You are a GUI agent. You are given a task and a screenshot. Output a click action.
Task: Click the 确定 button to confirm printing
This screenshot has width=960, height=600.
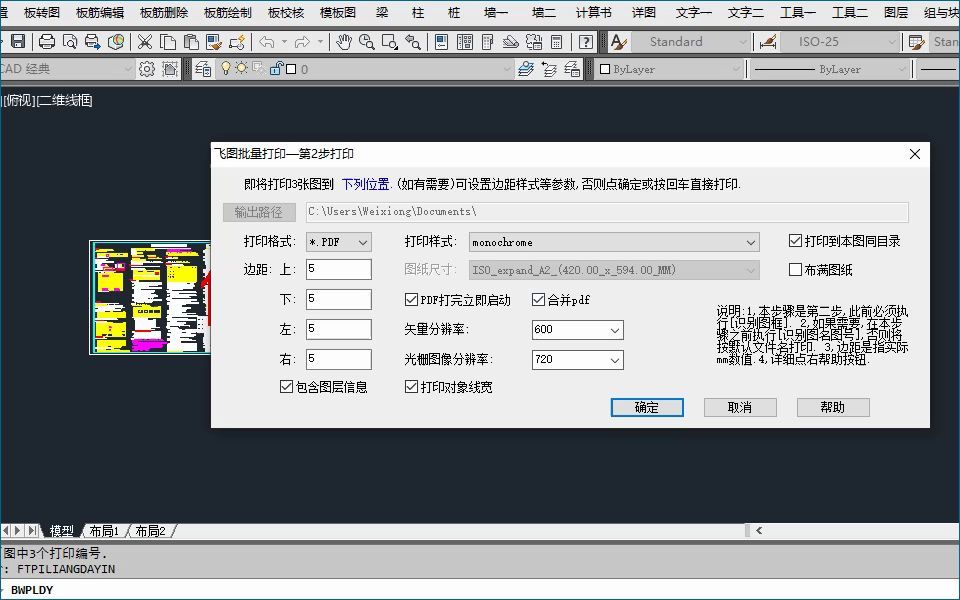point(646,407)
